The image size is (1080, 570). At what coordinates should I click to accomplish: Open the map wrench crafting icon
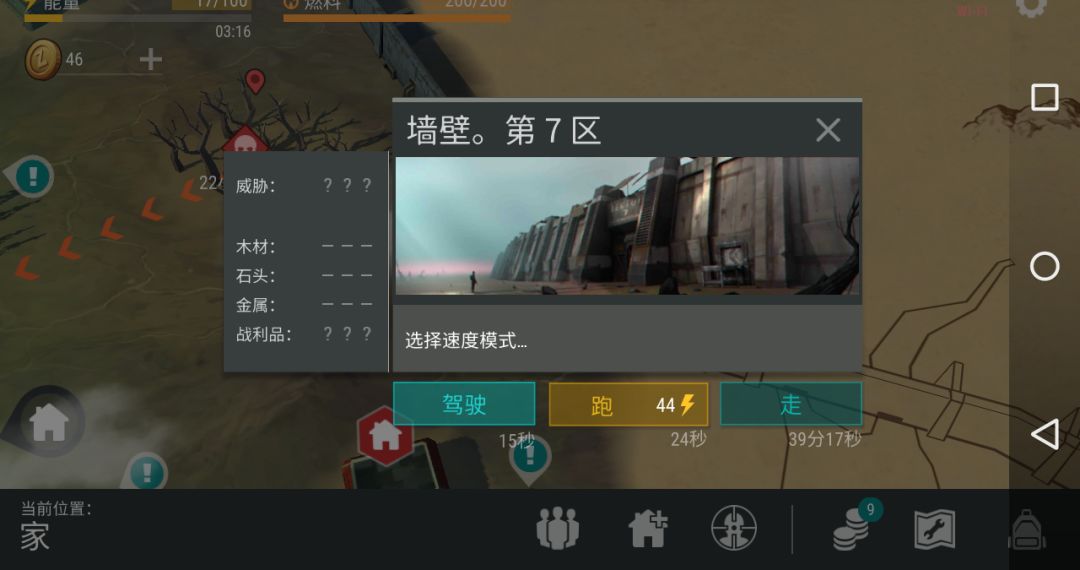coord(934,529)
